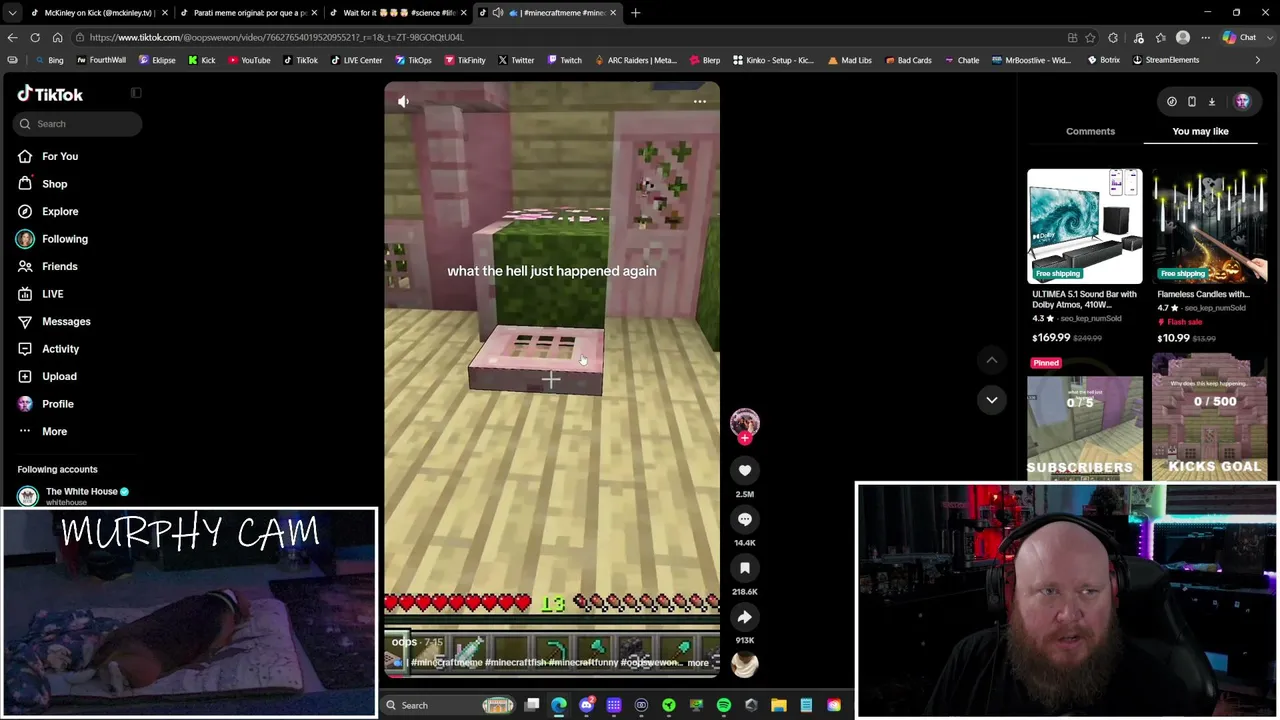Open a new browser tab
The width and height of the screenshot is (1280, 720).
[635, 13]
